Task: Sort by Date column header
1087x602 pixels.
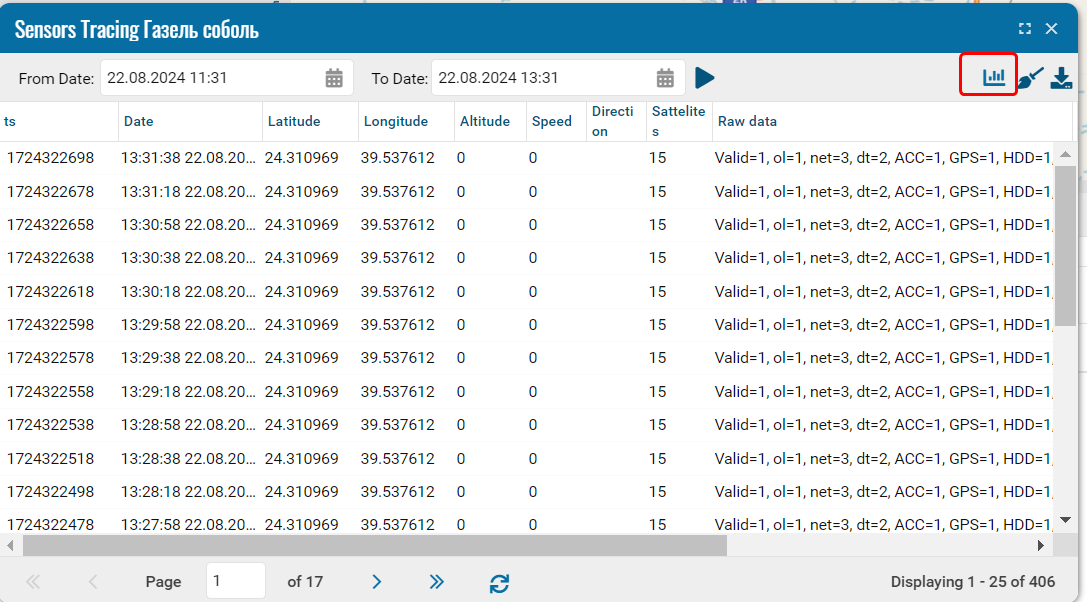Action: click(x=189, y=121)
